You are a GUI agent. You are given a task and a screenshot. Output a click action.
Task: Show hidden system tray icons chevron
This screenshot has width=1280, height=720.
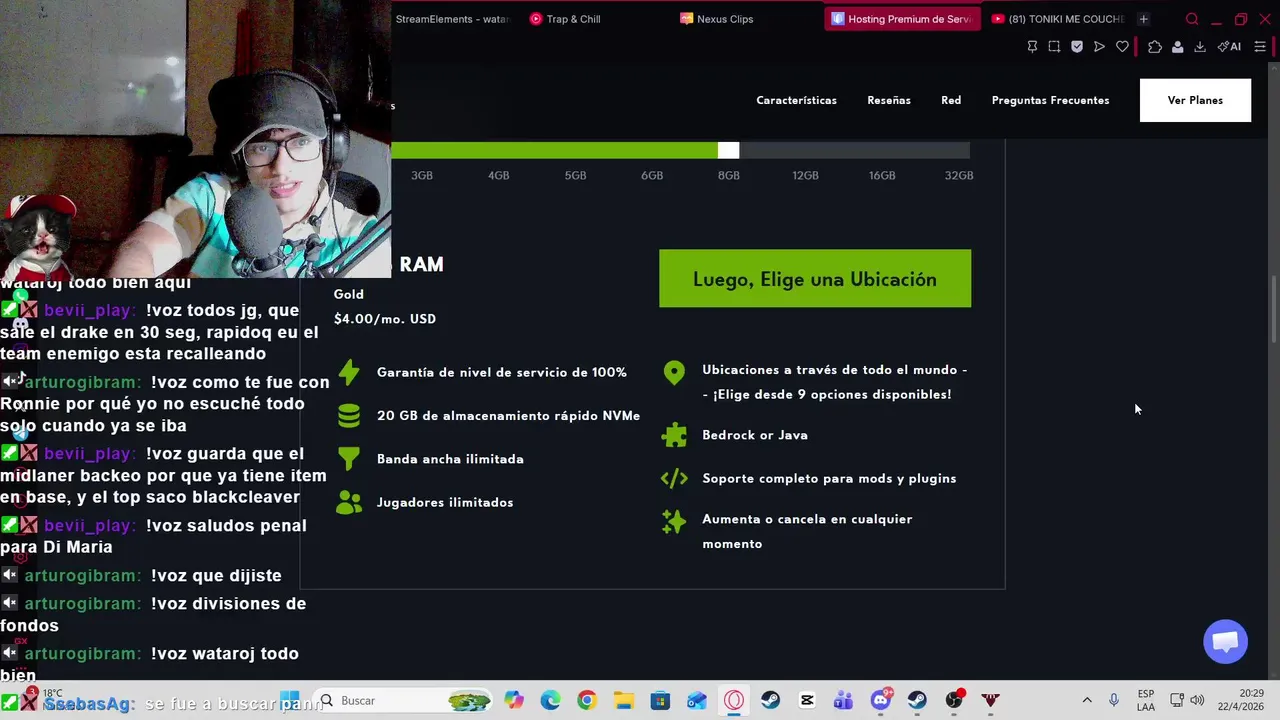click(x=1087, y=700)
